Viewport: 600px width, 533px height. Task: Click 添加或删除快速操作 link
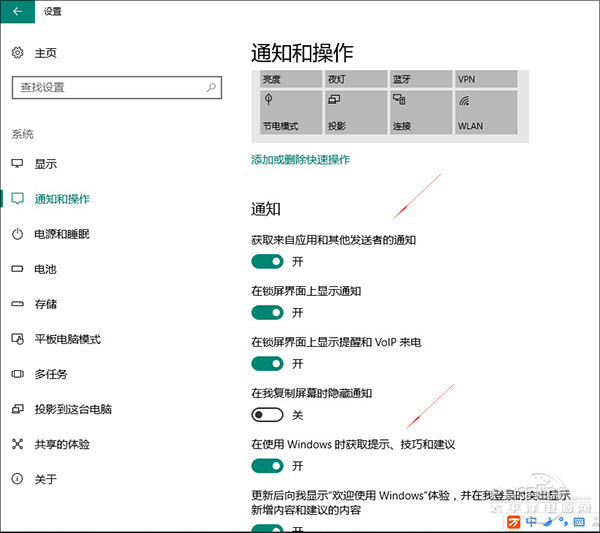(x=300, y=159)
